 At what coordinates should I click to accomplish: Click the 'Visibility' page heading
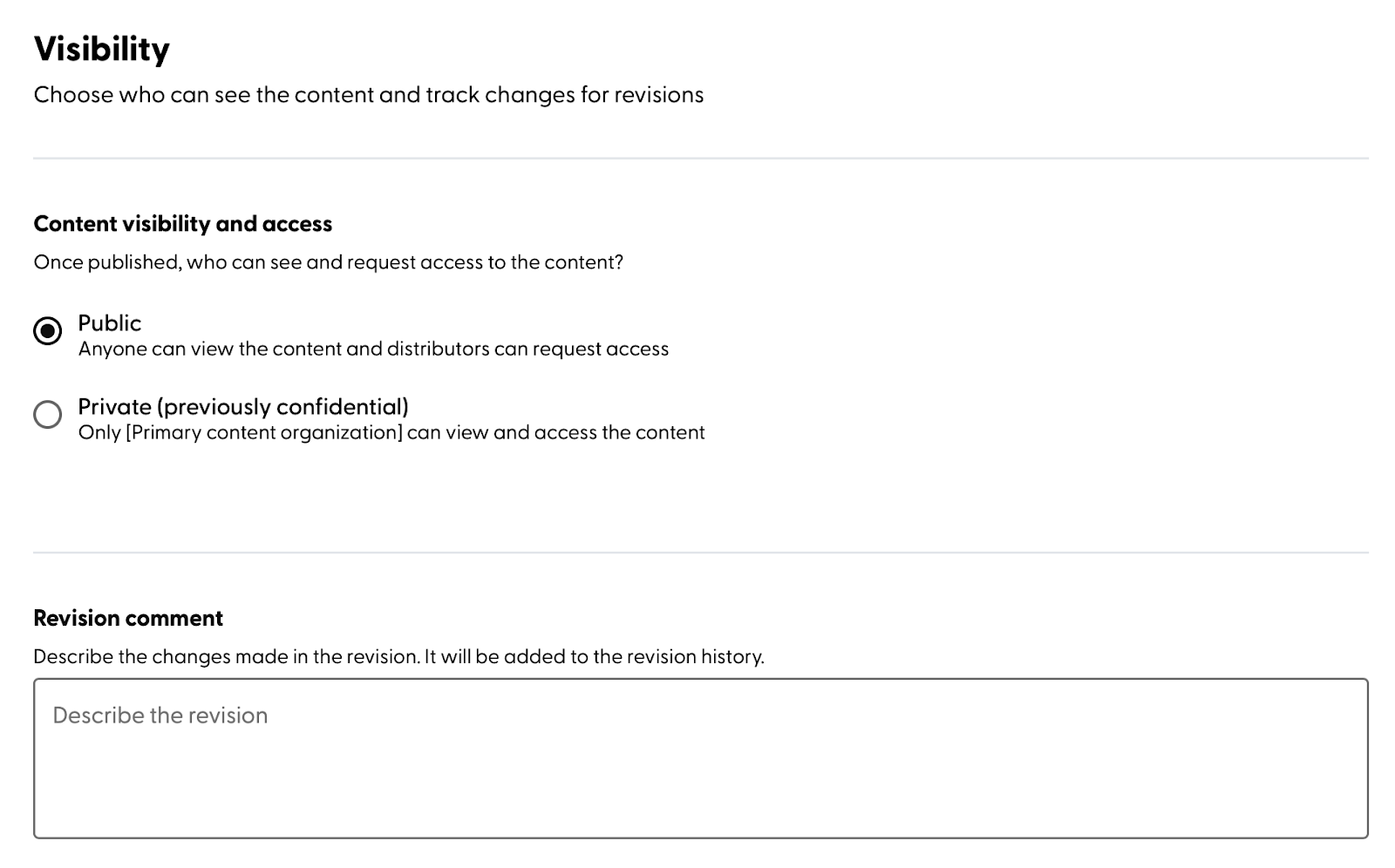point(102,49)
